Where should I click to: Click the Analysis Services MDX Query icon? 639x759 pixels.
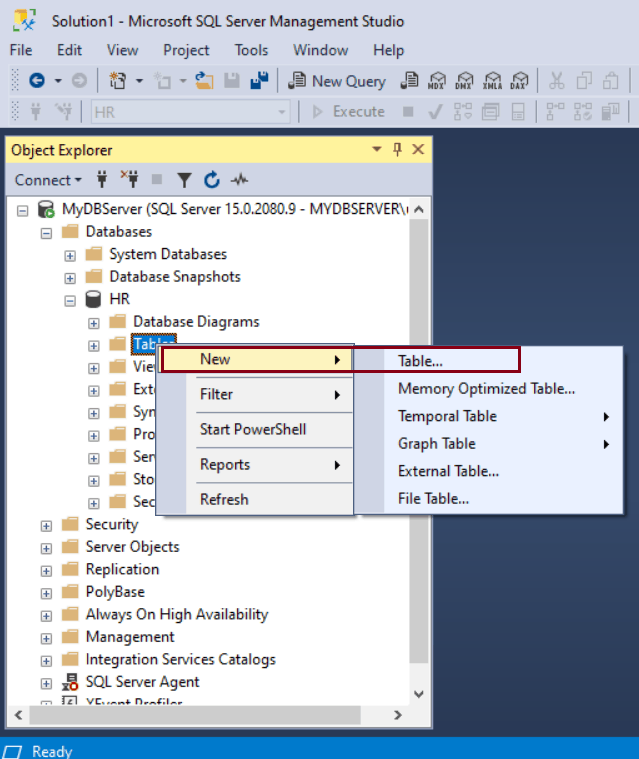click(x=437, y=81)
